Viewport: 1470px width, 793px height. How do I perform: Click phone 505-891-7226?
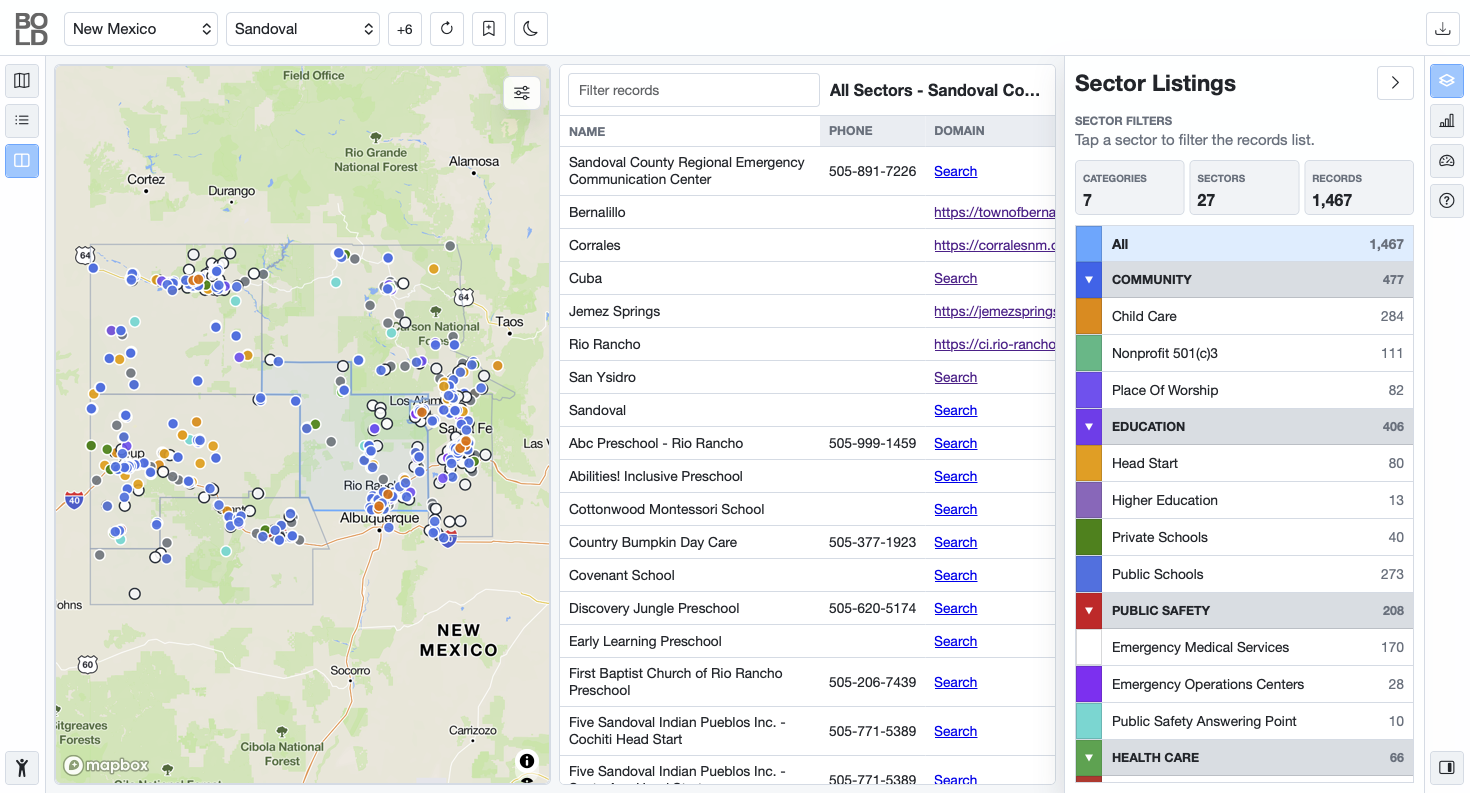(872, 171)
